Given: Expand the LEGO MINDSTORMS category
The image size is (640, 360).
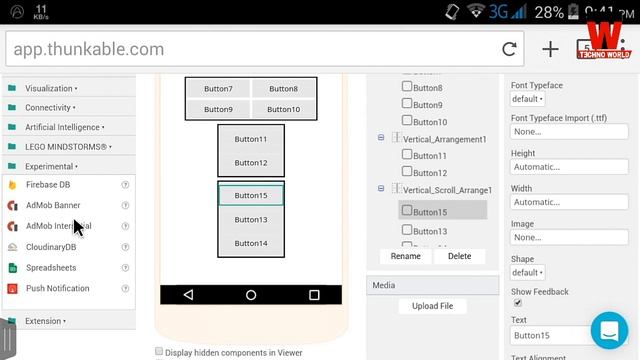Looking at the screenshot, I should coord(69,147).
